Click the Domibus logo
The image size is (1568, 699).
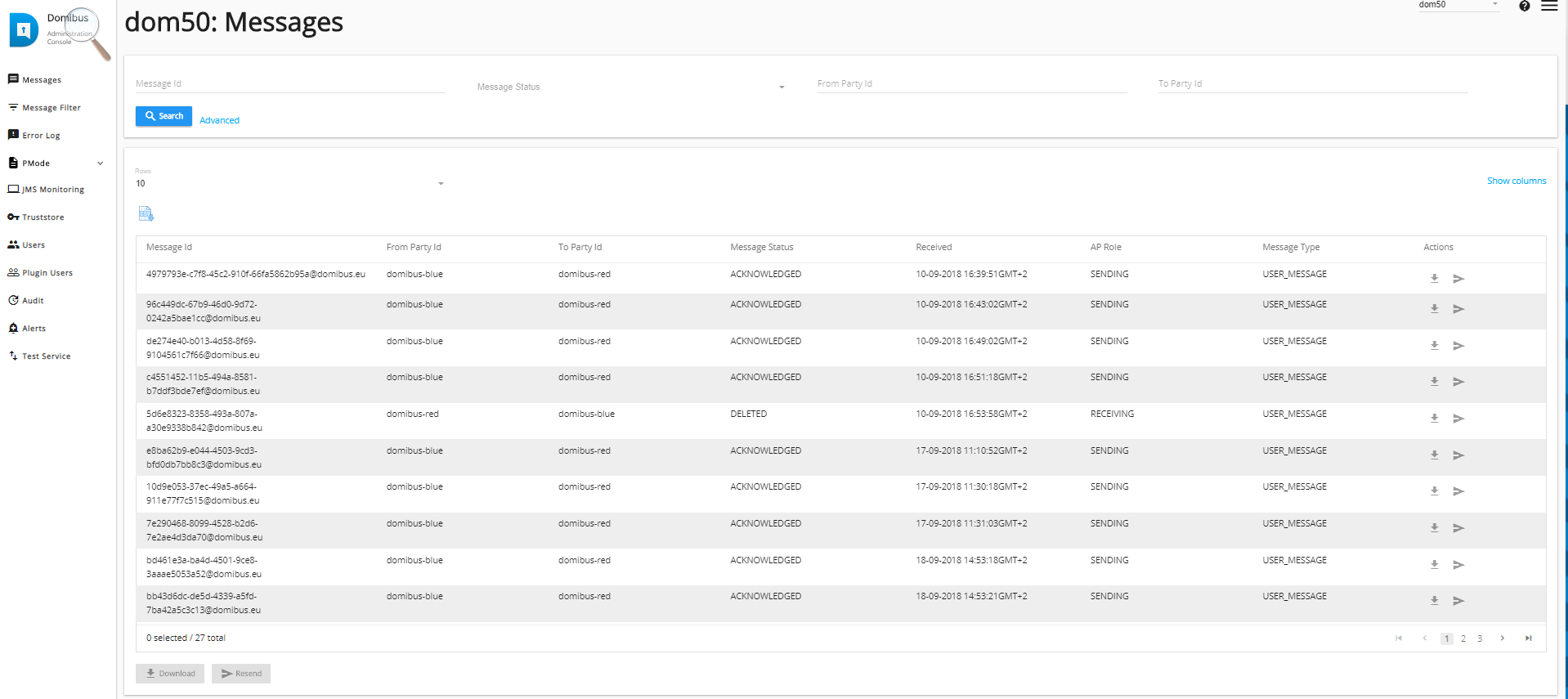(25, 30)
